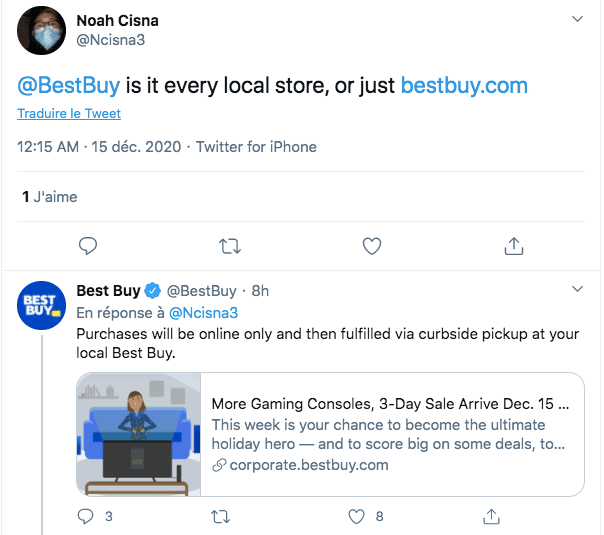Retweet Best Buy's response tweet

(x=222, y=516)
